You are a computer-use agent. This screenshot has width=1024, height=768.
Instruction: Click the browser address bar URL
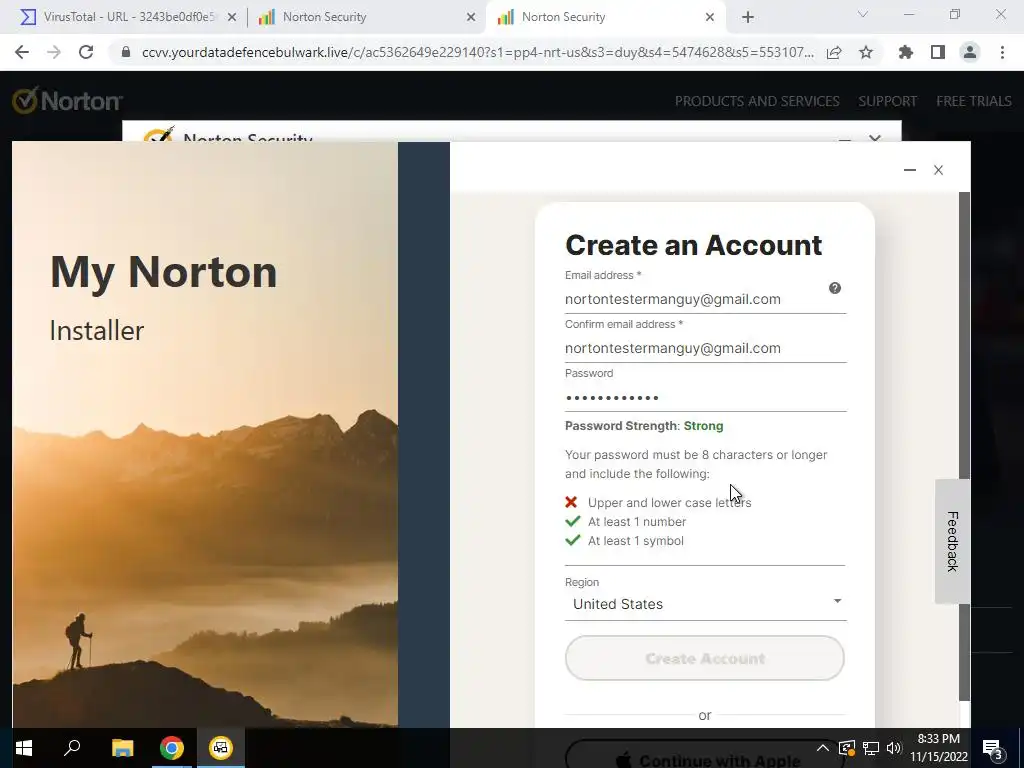pyautogui.click(x=477, y=52)
